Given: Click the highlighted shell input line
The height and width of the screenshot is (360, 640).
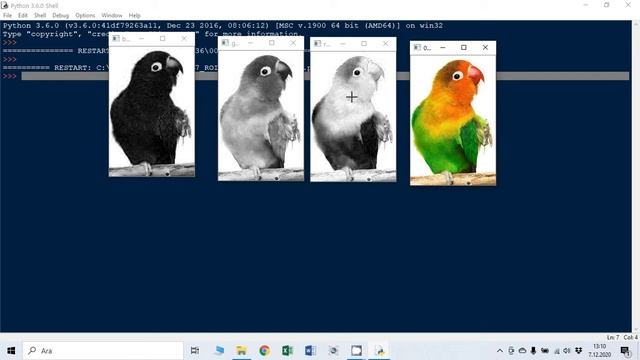Looking at the screenshot, I should pyautogui.click(x=325, y=76).
